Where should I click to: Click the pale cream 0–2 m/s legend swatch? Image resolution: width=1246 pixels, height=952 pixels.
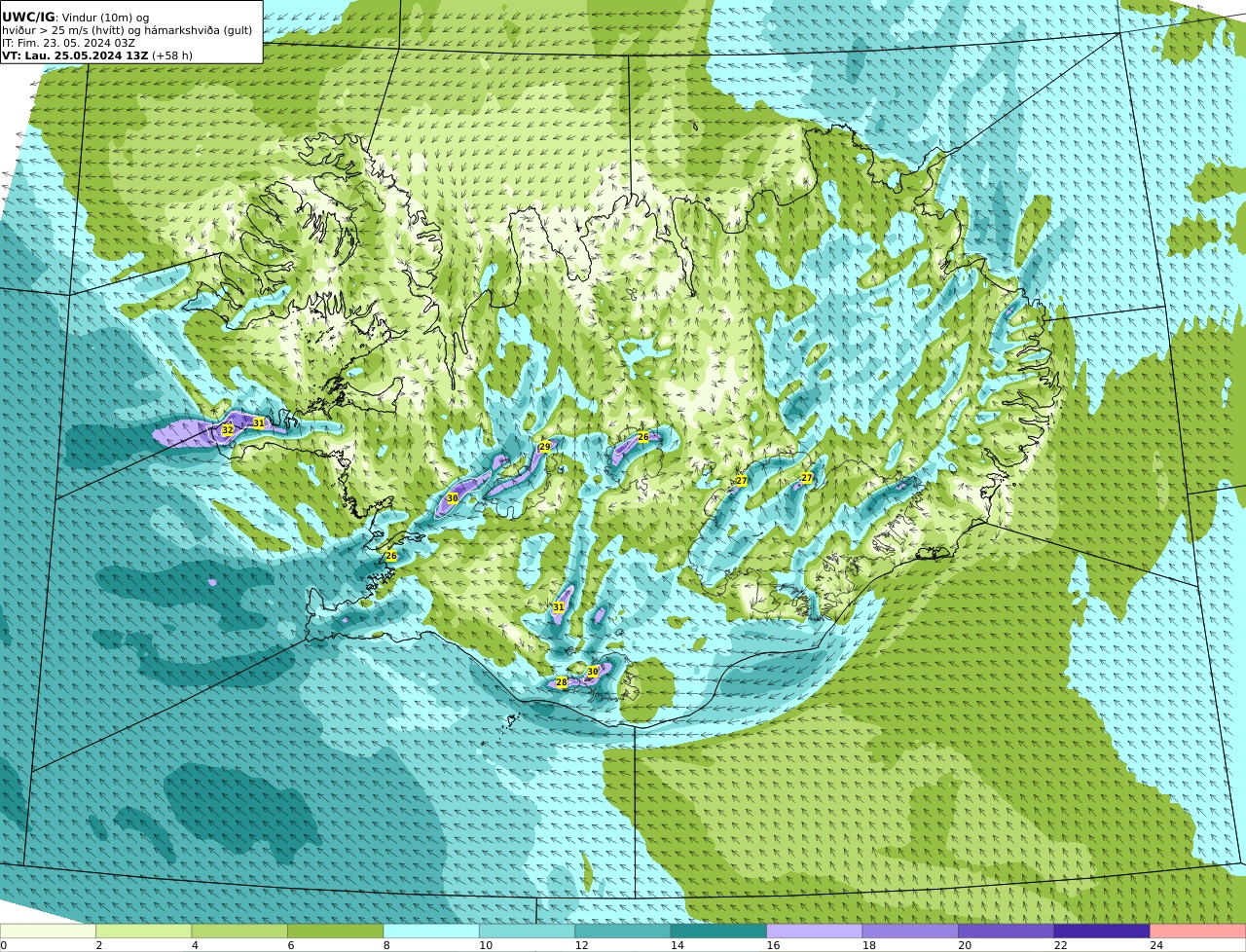click(48, 932)
